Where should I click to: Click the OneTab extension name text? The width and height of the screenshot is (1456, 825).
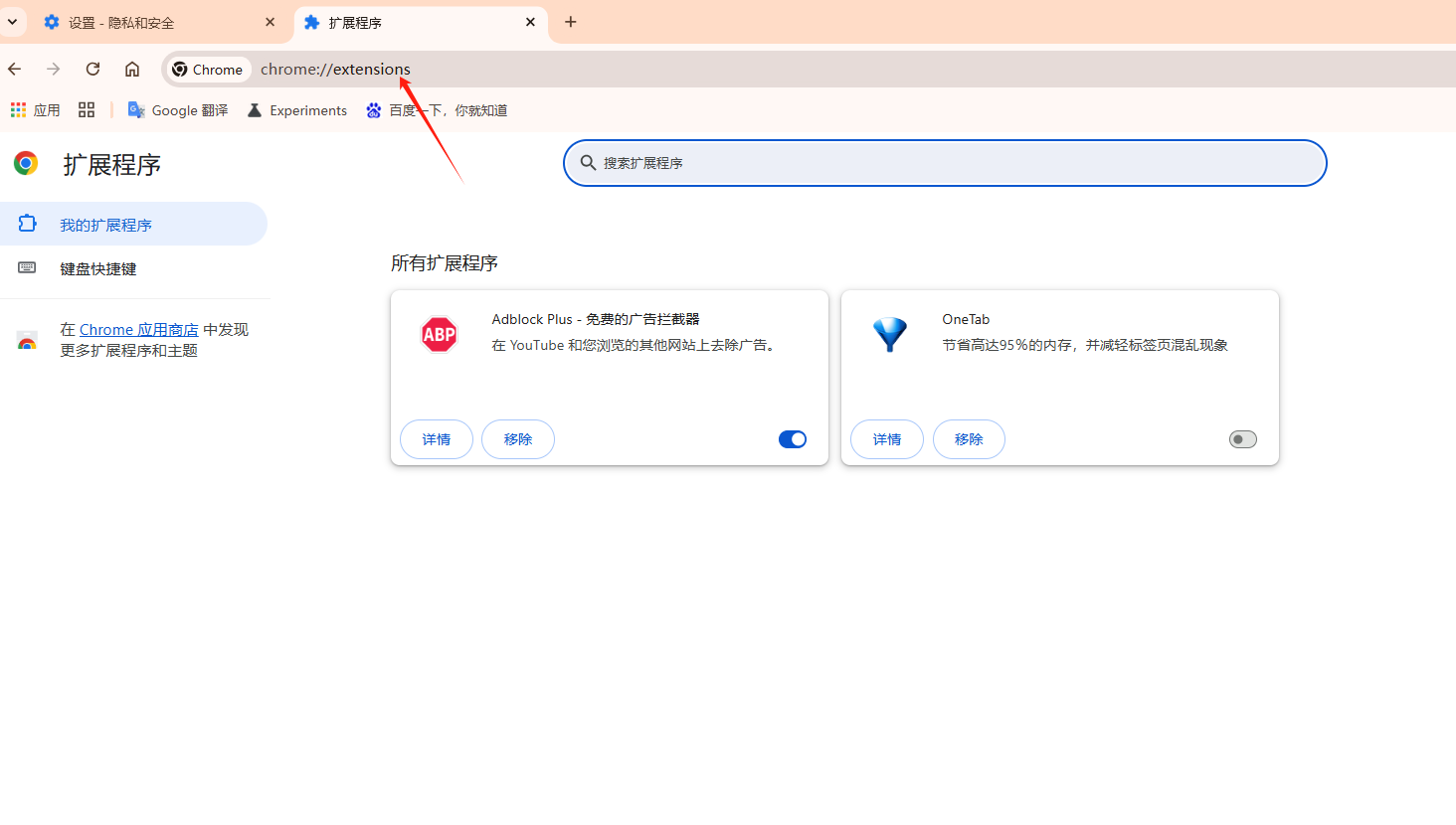pyautogui.click(x=966, y=319)
